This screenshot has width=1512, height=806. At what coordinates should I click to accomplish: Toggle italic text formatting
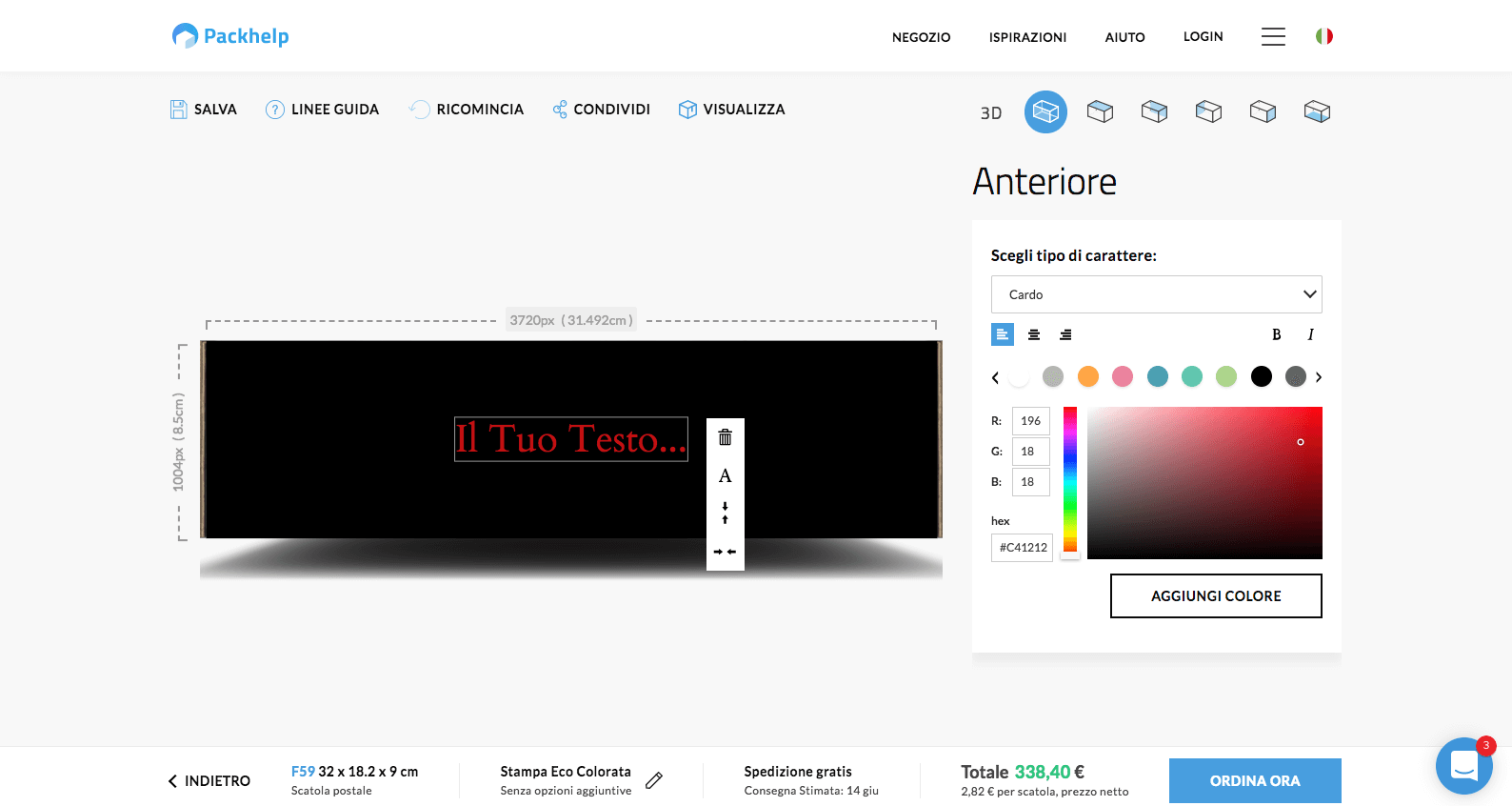coord(1310,334)
